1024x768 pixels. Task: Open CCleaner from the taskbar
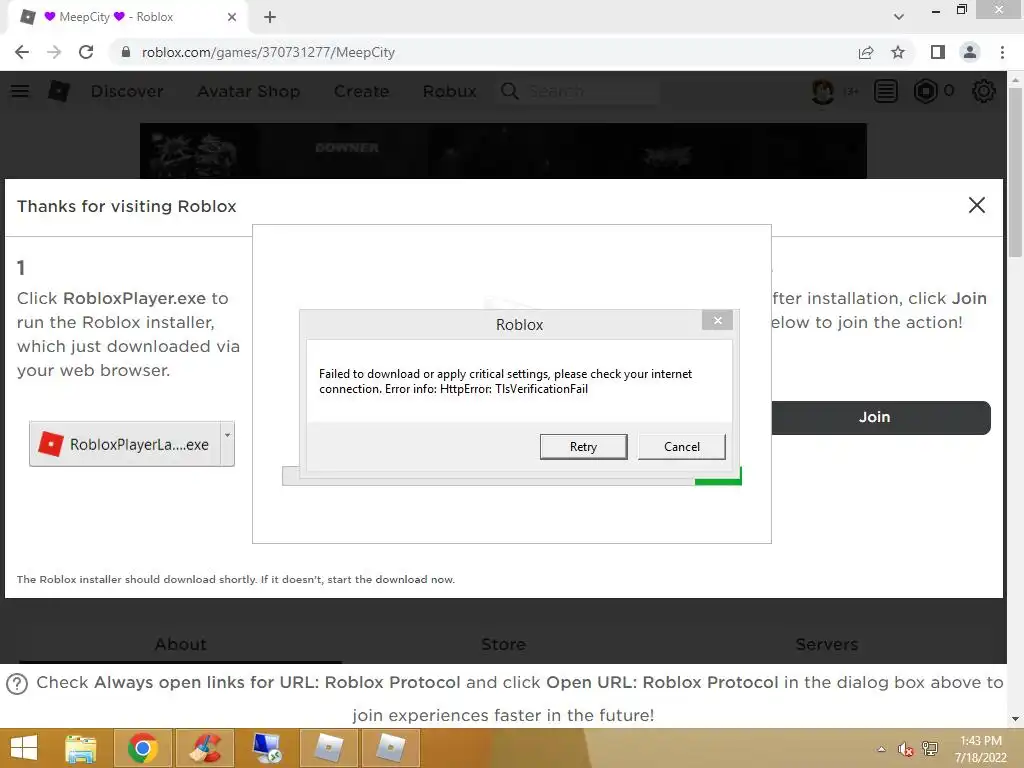click(205, 748)
